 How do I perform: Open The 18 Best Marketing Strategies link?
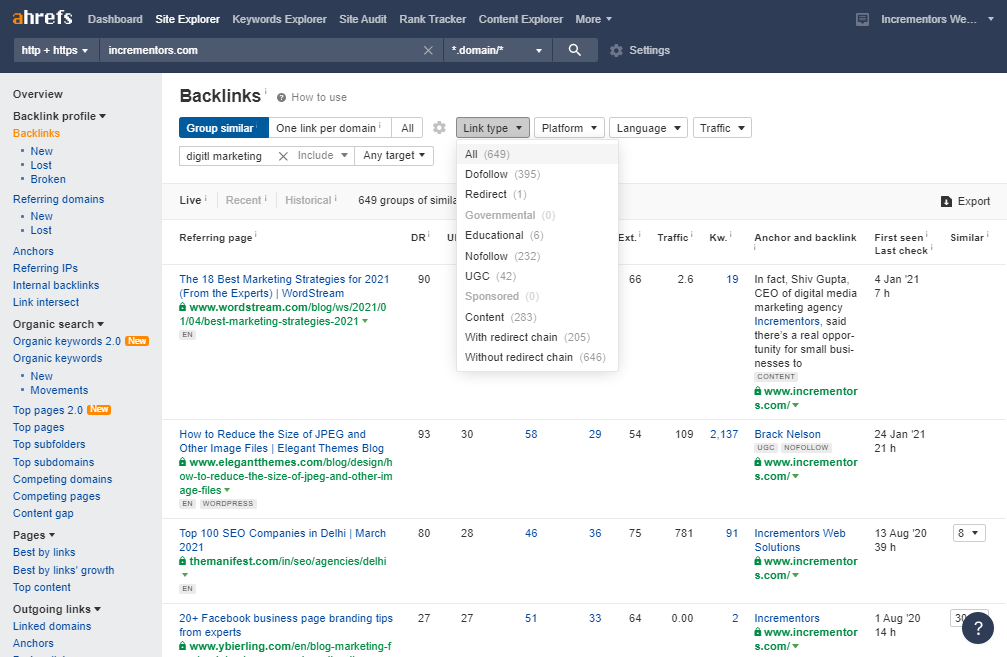pyautogui.click(x=285, y=286)
